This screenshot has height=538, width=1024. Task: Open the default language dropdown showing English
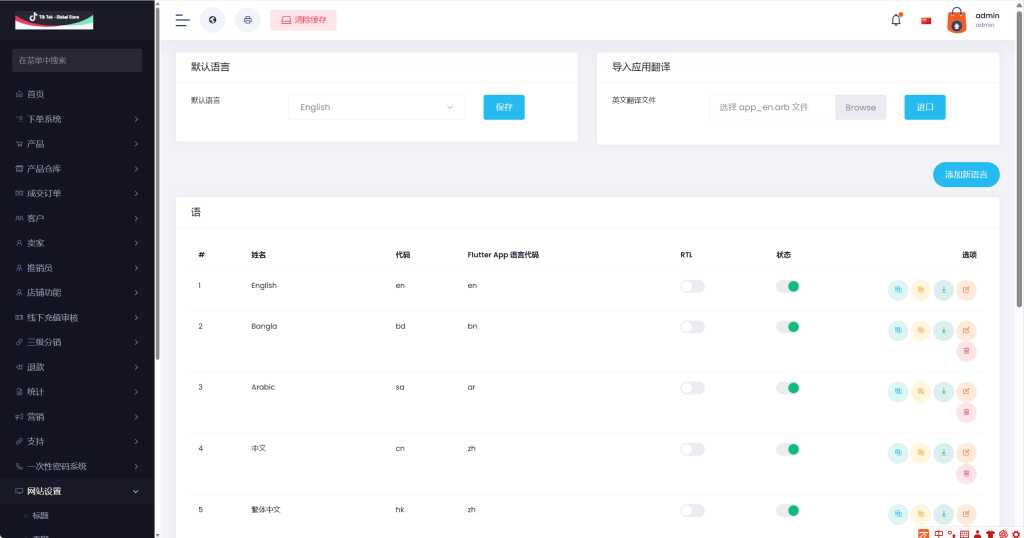(376, 107)
